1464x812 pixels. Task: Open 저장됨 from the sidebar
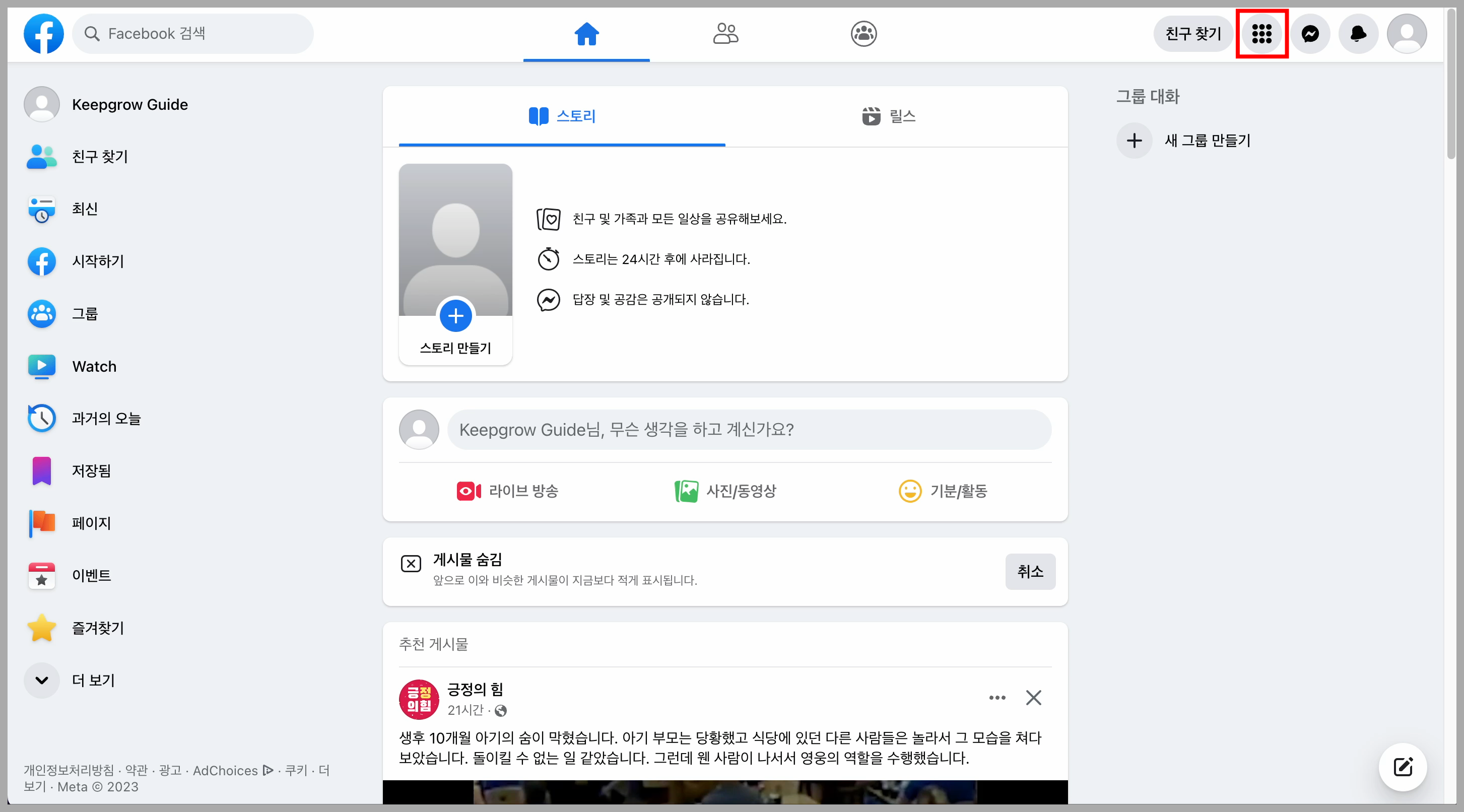(91, 470)
